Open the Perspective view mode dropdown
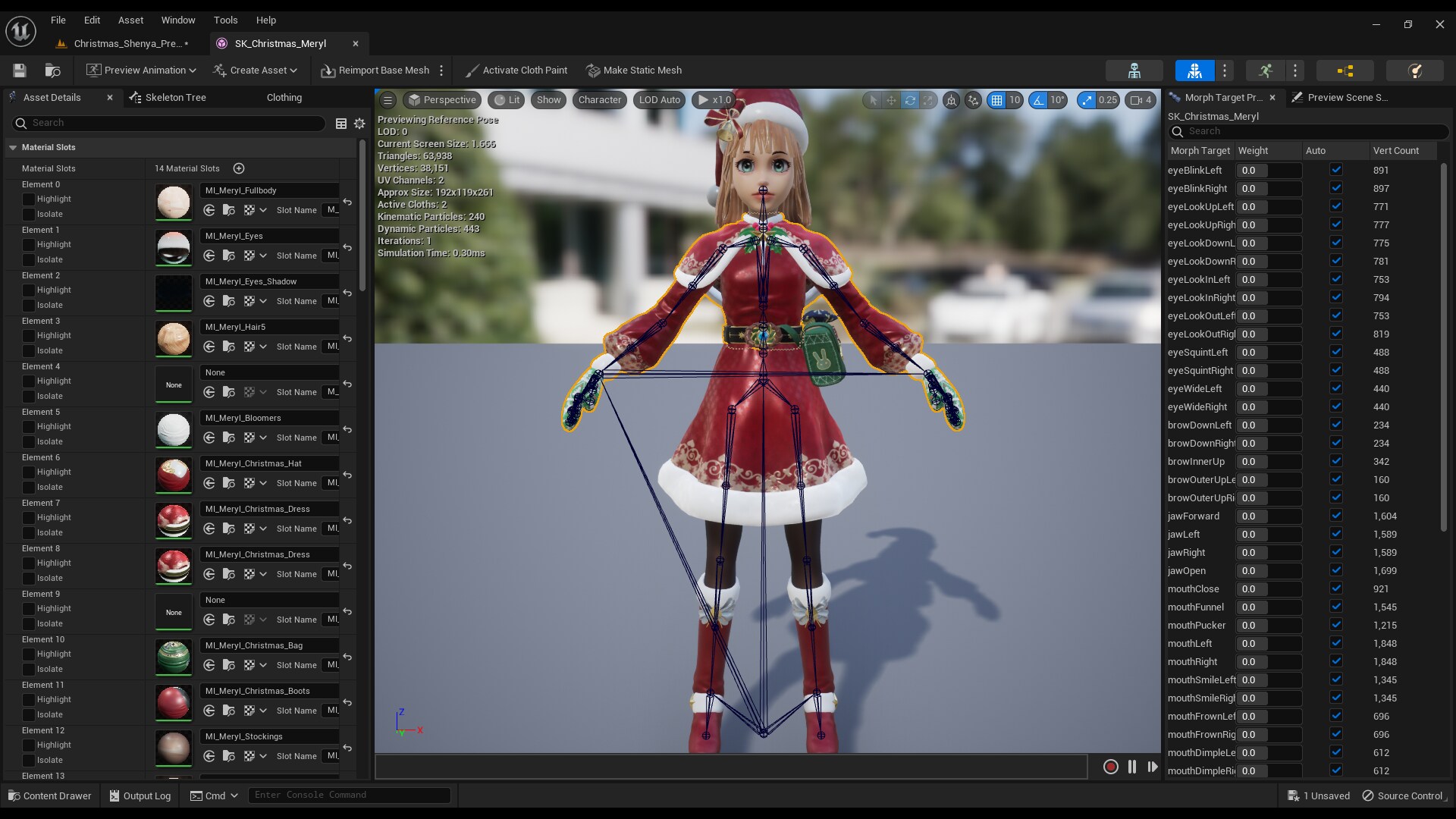1456x819 pixels. tap(442, 99)
